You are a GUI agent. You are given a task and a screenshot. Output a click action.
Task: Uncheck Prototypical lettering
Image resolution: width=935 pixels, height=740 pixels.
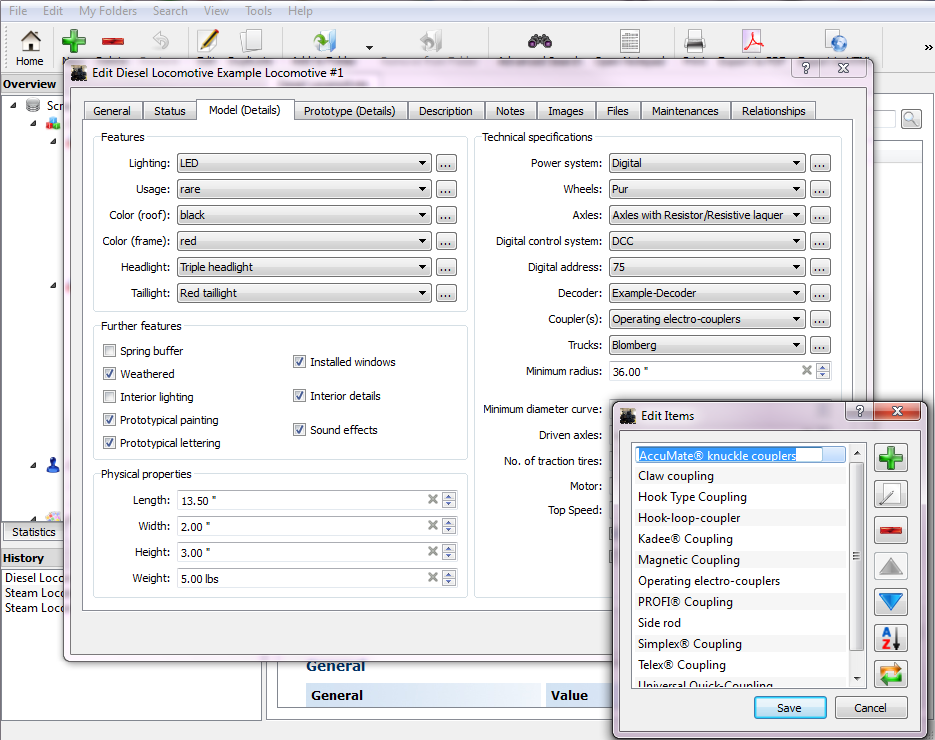point(109,442)
